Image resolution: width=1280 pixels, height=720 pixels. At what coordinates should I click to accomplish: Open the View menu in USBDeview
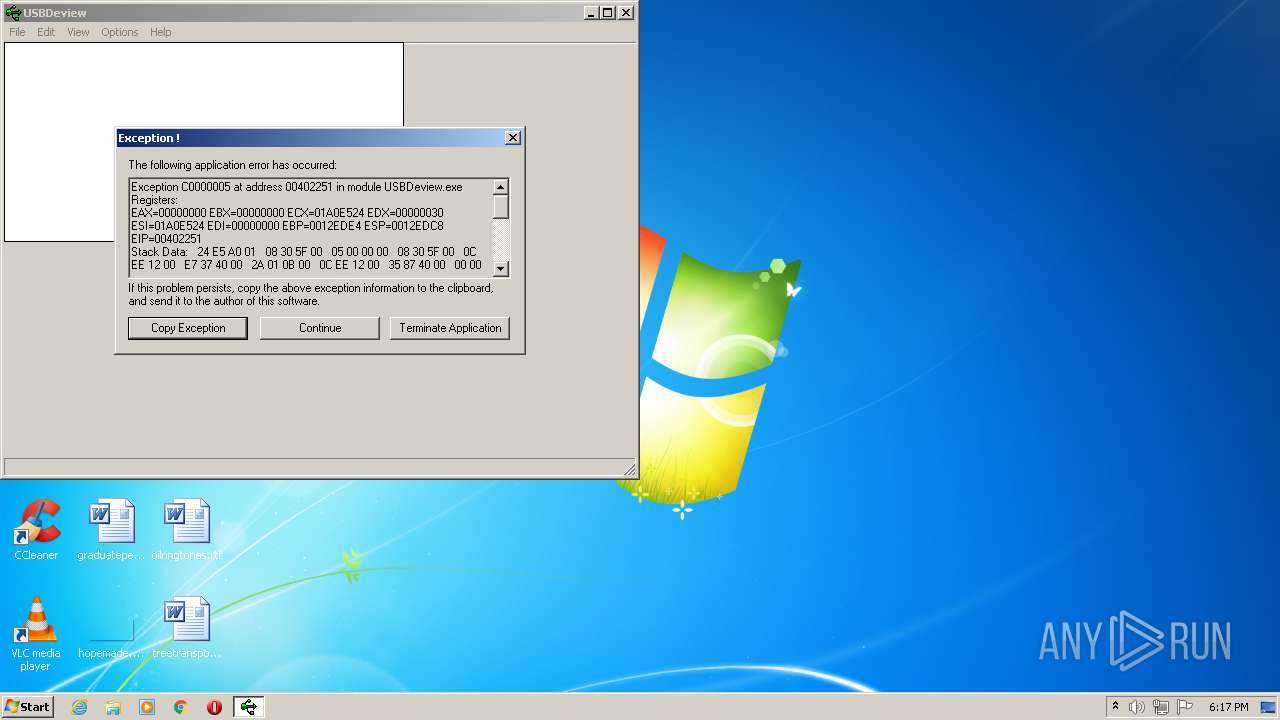pos(78,32)
